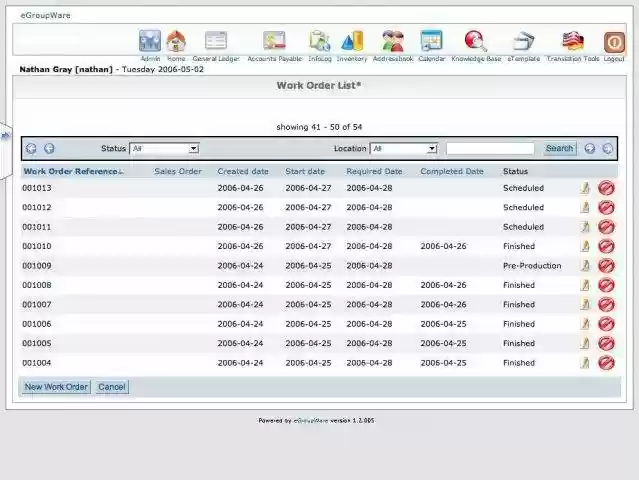Open the eTemplate icon
The image size is (639, 480).
524,41
